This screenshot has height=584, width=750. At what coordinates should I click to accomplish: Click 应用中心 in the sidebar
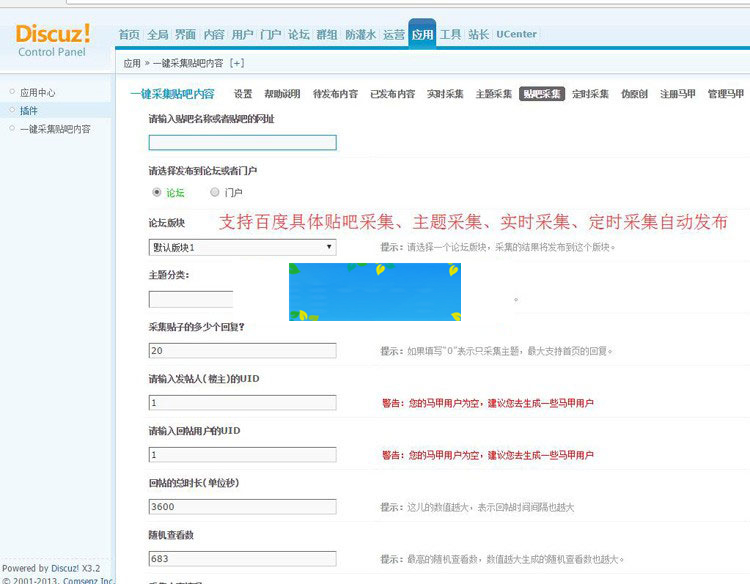(x=38, y=93)
